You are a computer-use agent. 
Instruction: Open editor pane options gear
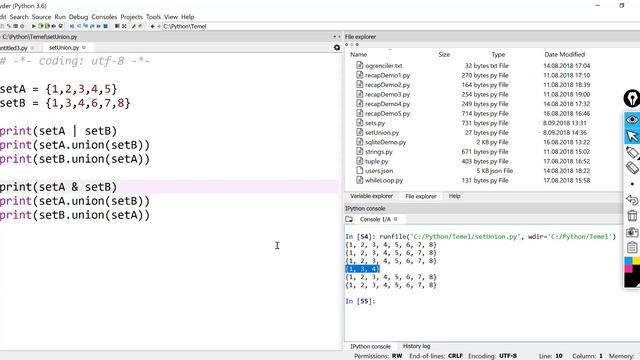click(x=337, y=48)
